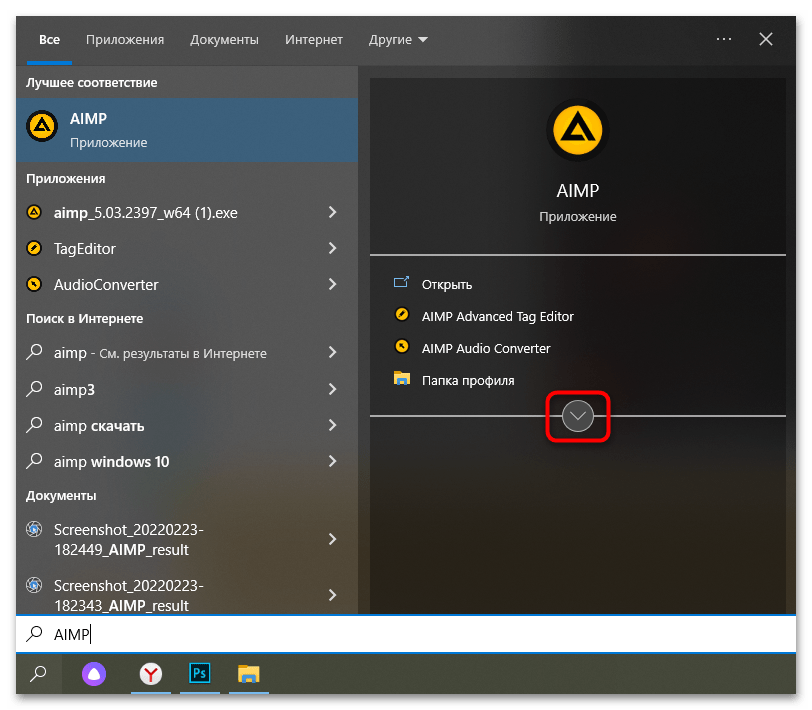Launch Photoshop from the taskbar

[199, 675]
